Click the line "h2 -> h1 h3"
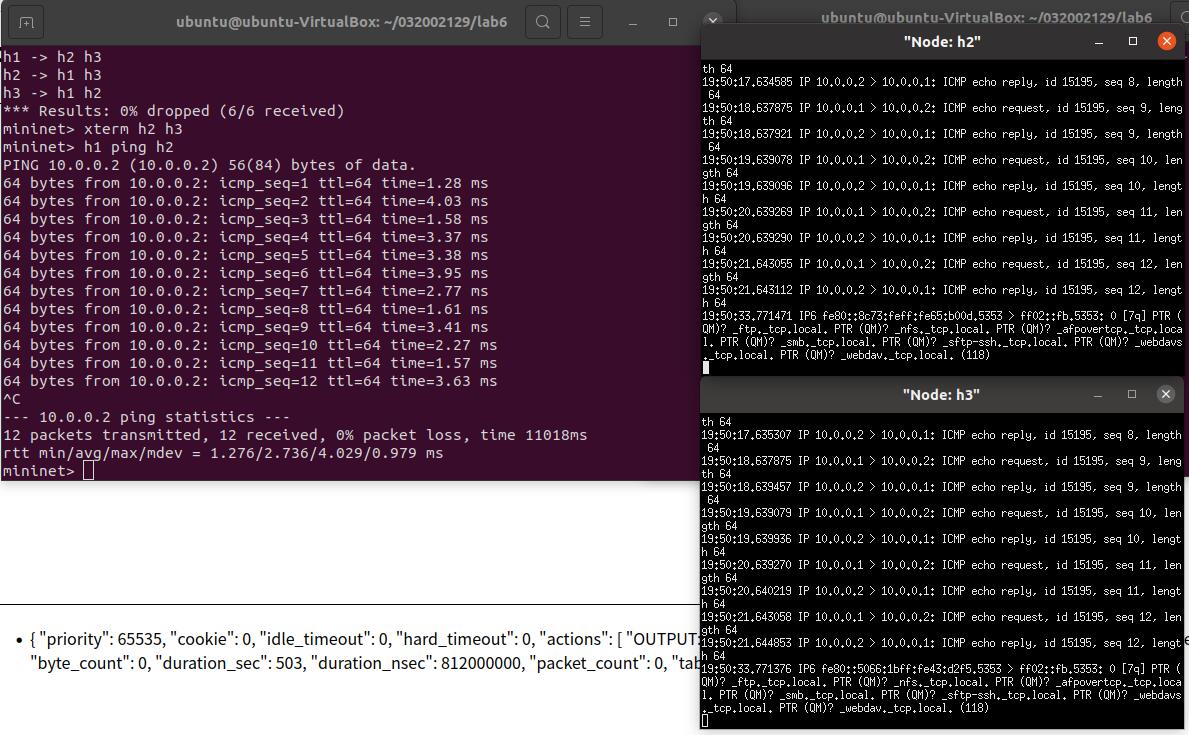The image size is (1189, 735). (52, 75)
